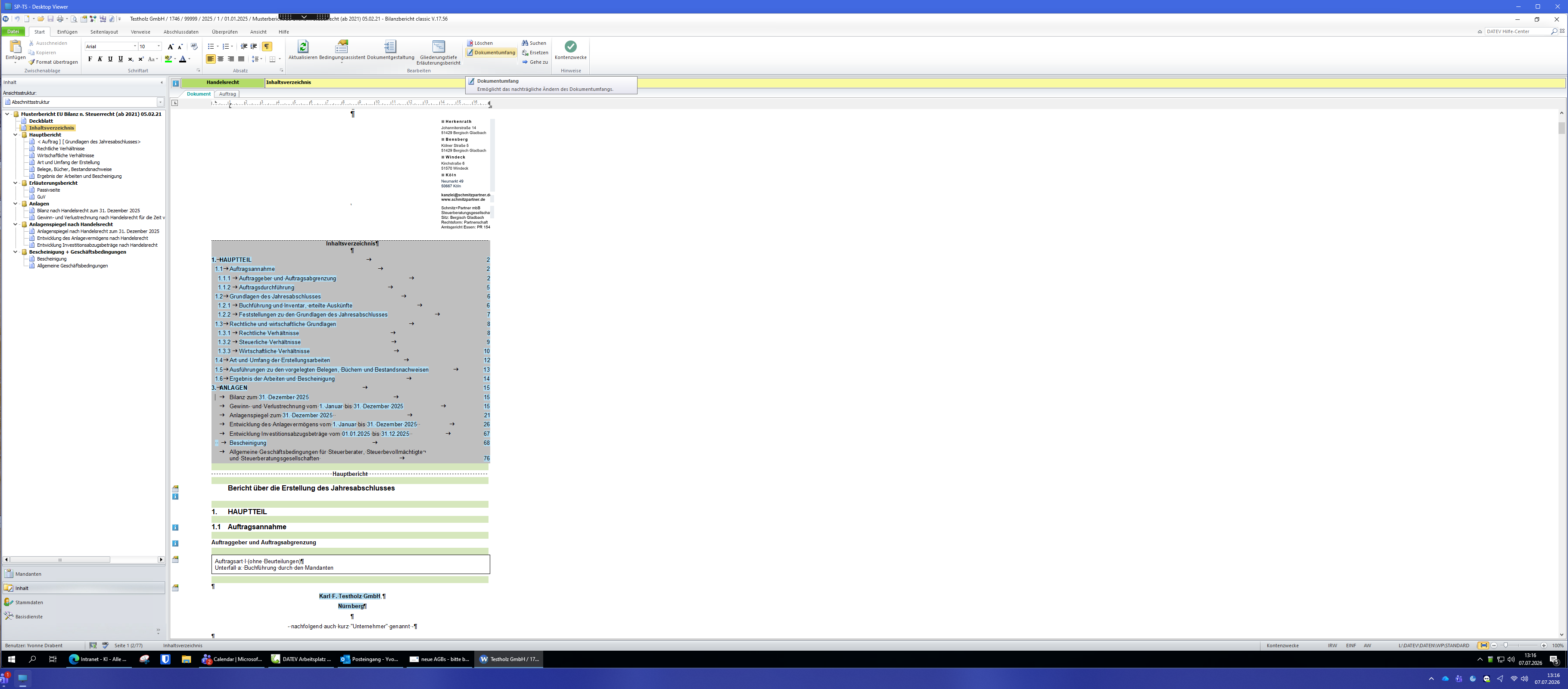The image size is (1568, 689).
Task: Click the blue info icon beside Handelsrecht
Action: pos(175,84)
